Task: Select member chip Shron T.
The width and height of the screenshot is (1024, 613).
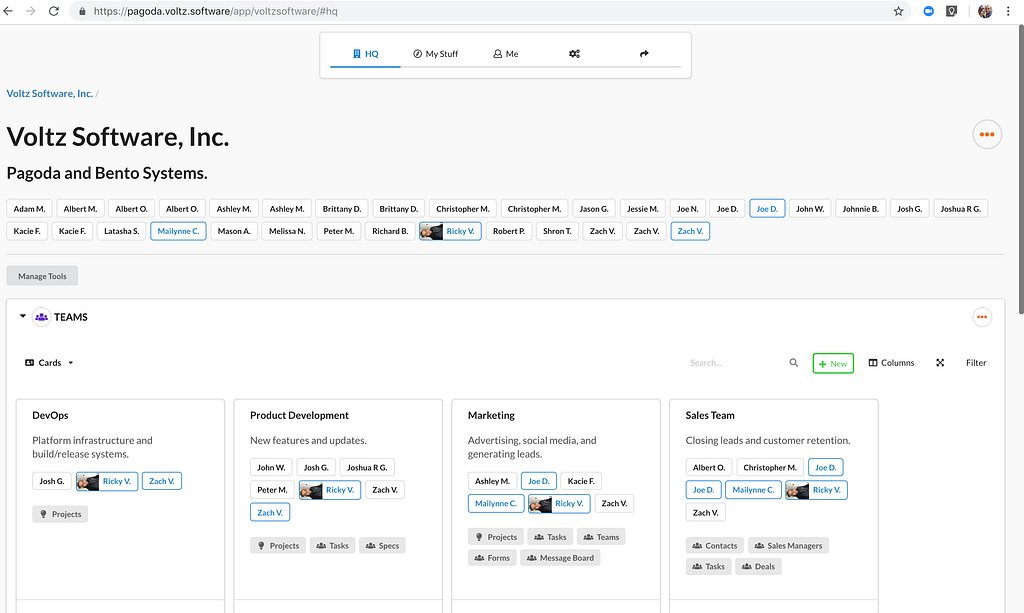Action: tap(557, 231)
